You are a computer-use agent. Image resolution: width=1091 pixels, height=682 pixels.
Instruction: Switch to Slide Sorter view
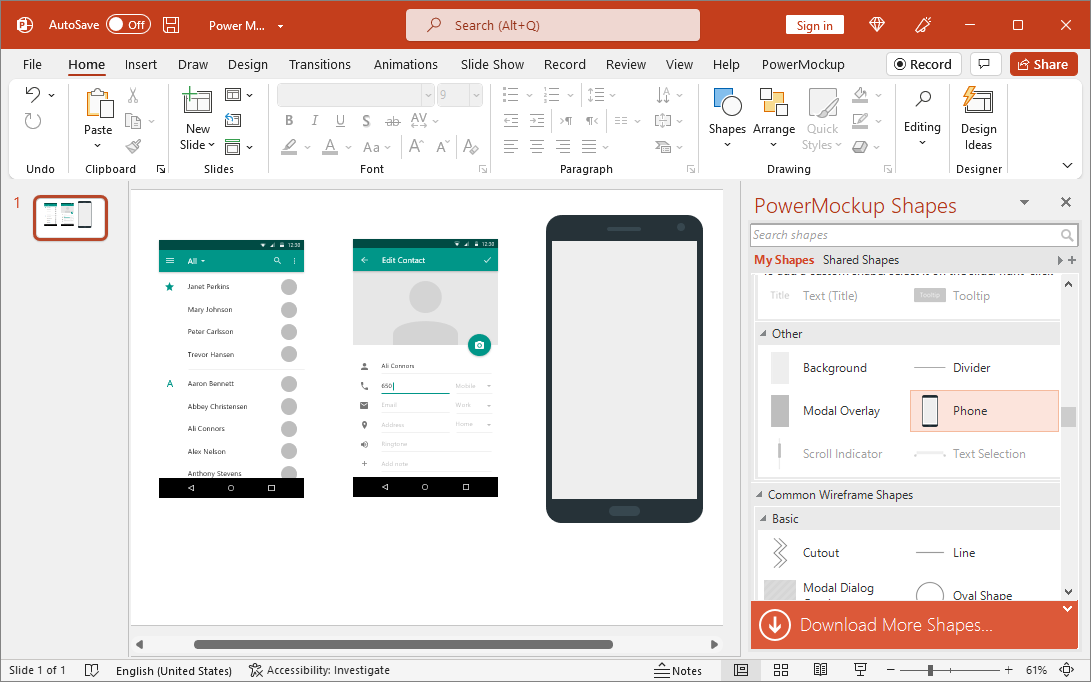781,670
